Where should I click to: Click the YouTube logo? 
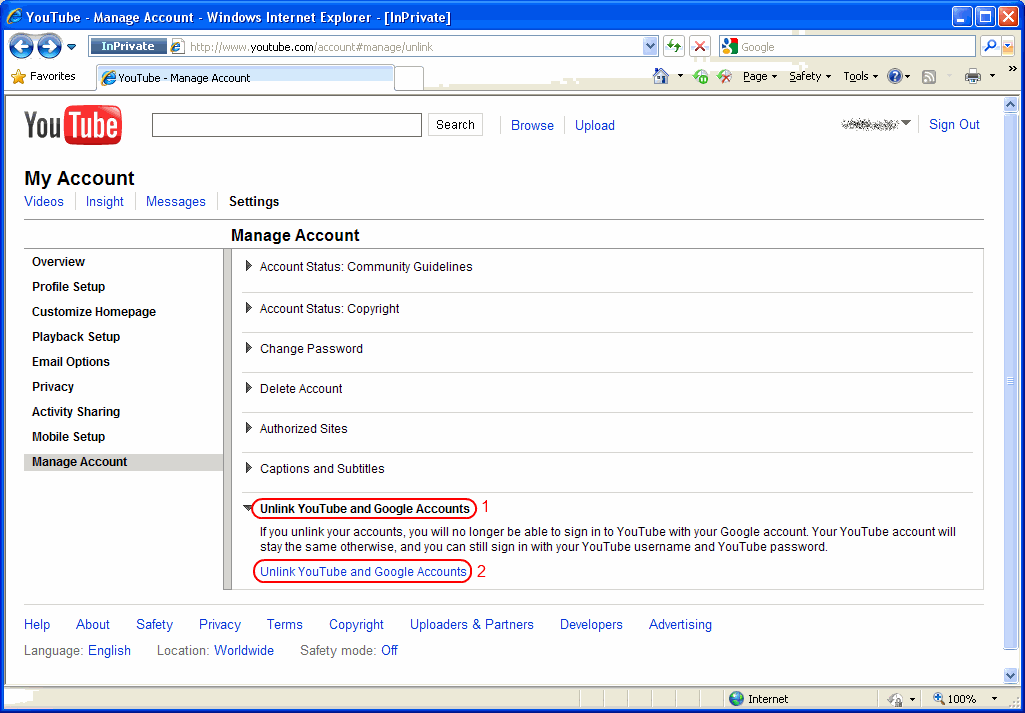(x=73, y=125)
